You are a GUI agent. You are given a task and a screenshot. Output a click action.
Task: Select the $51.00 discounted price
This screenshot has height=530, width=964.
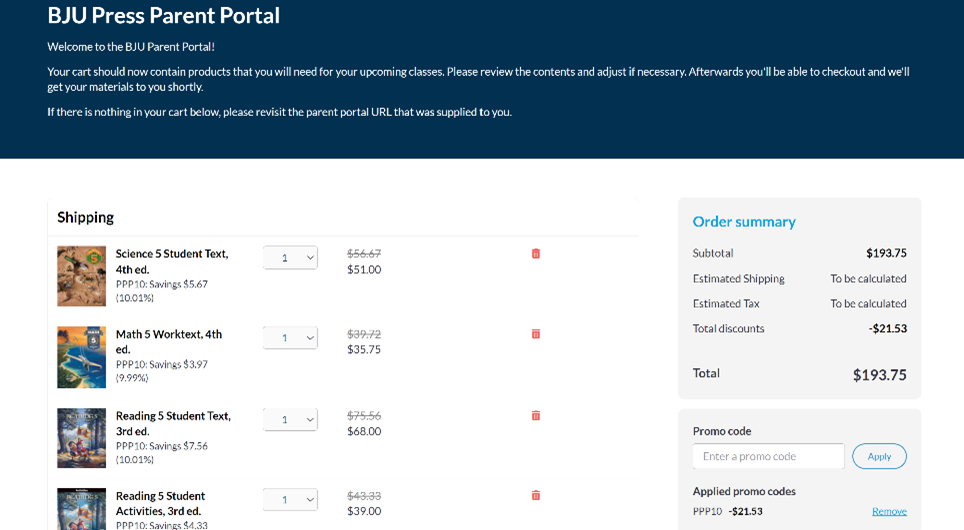[364, 269]
